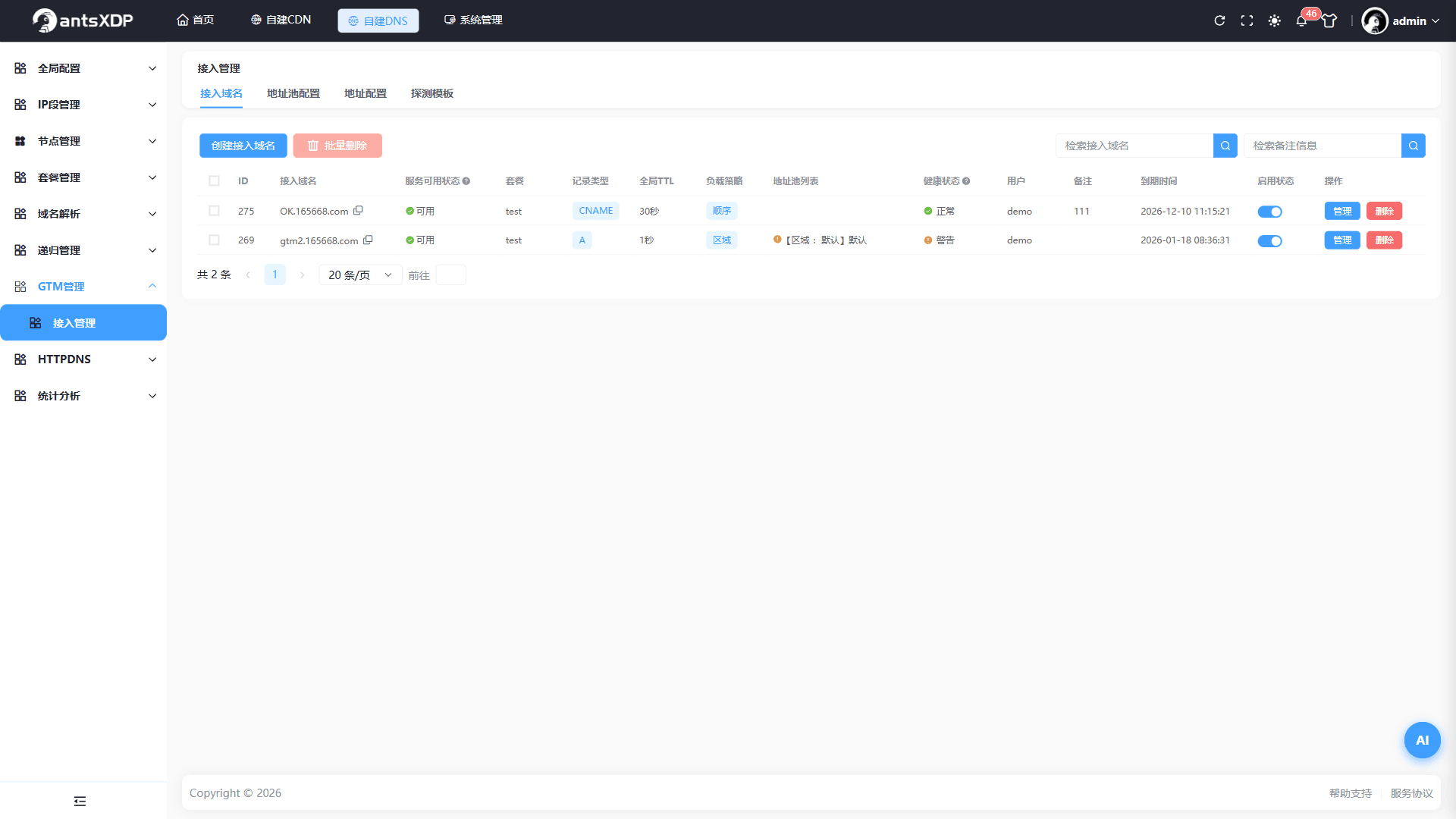Screen dimensions: 1456x819
Task: Expand 全局配置 sidebar menu
Action: point(83,68)
